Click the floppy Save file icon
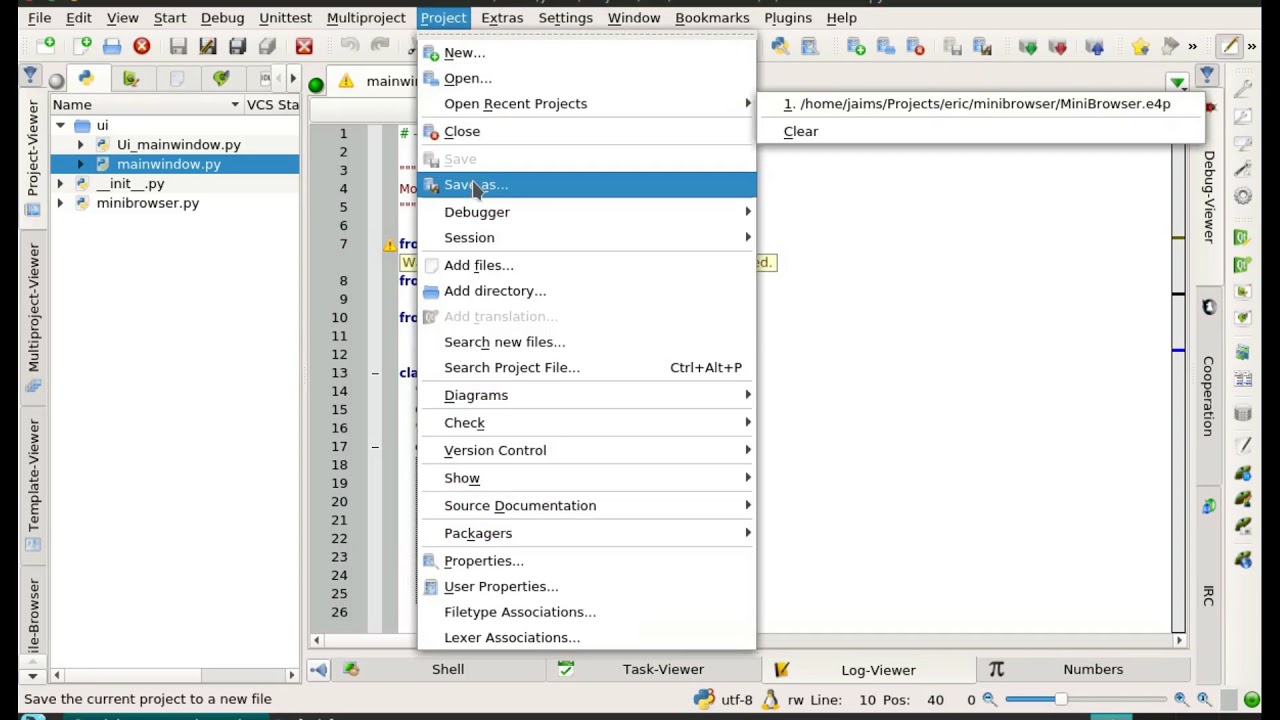 coord(178,46)
